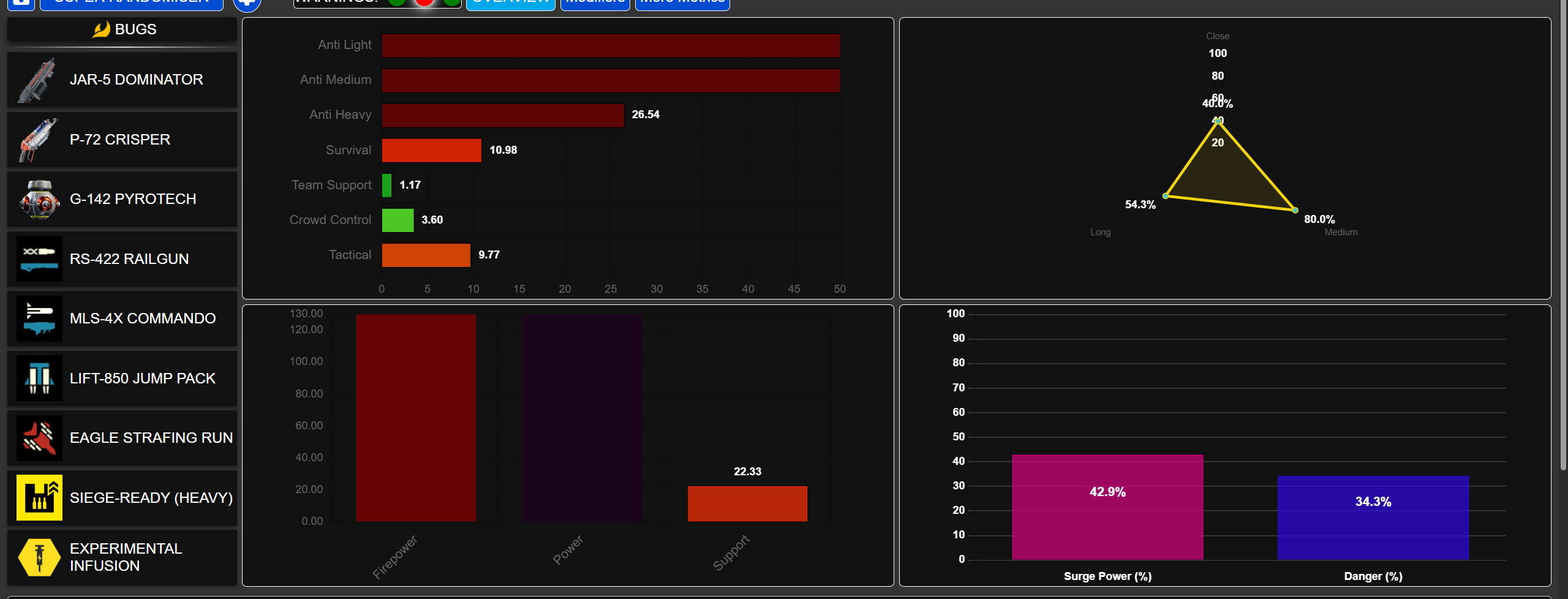Select the red Survival bar
The height and width of the screenshot is (599, 1568).
(x=432, y=150)
